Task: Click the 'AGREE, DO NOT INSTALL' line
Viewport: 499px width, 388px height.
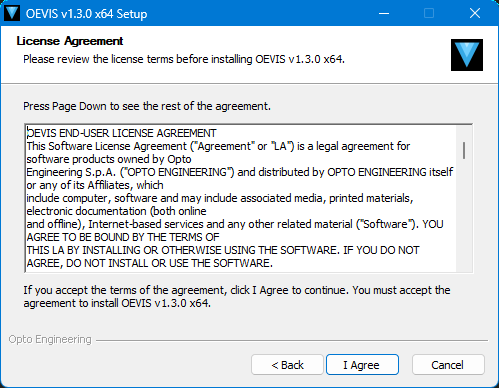Action: 150,263
